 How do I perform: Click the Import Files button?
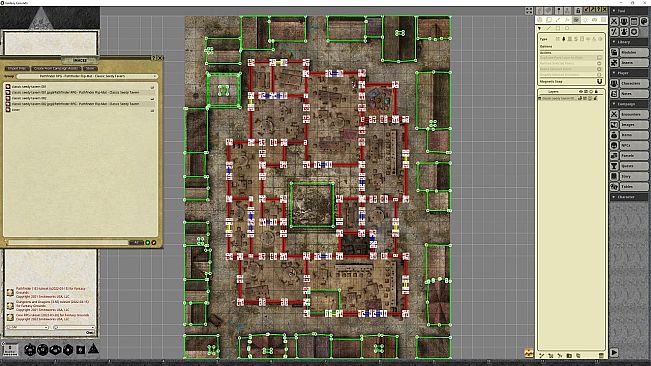tap(17, 68)
